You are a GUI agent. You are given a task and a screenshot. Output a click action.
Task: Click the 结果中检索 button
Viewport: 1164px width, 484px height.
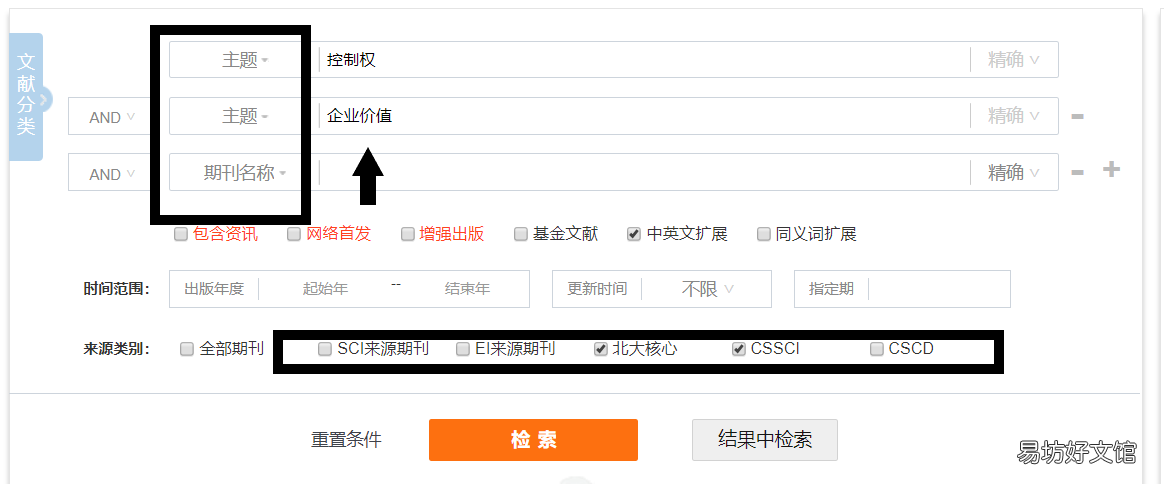pos(765,439)
